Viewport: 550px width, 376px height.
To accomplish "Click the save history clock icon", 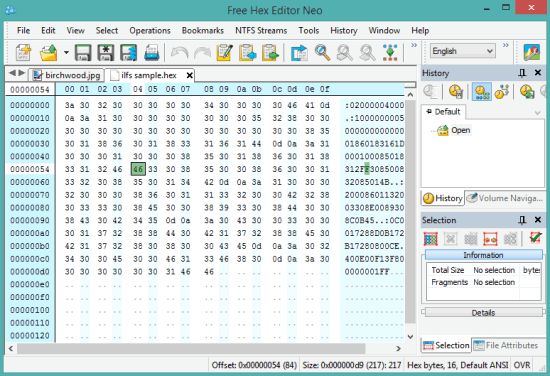I will coord(456,92).
